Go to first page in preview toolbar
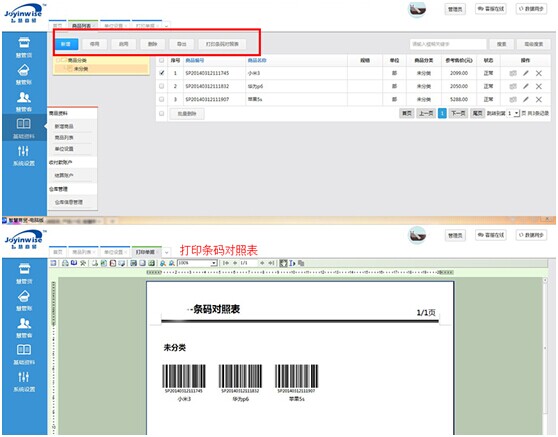Viewport: 558px width, 437px height. pyautogui.click(x=226, y=263)
